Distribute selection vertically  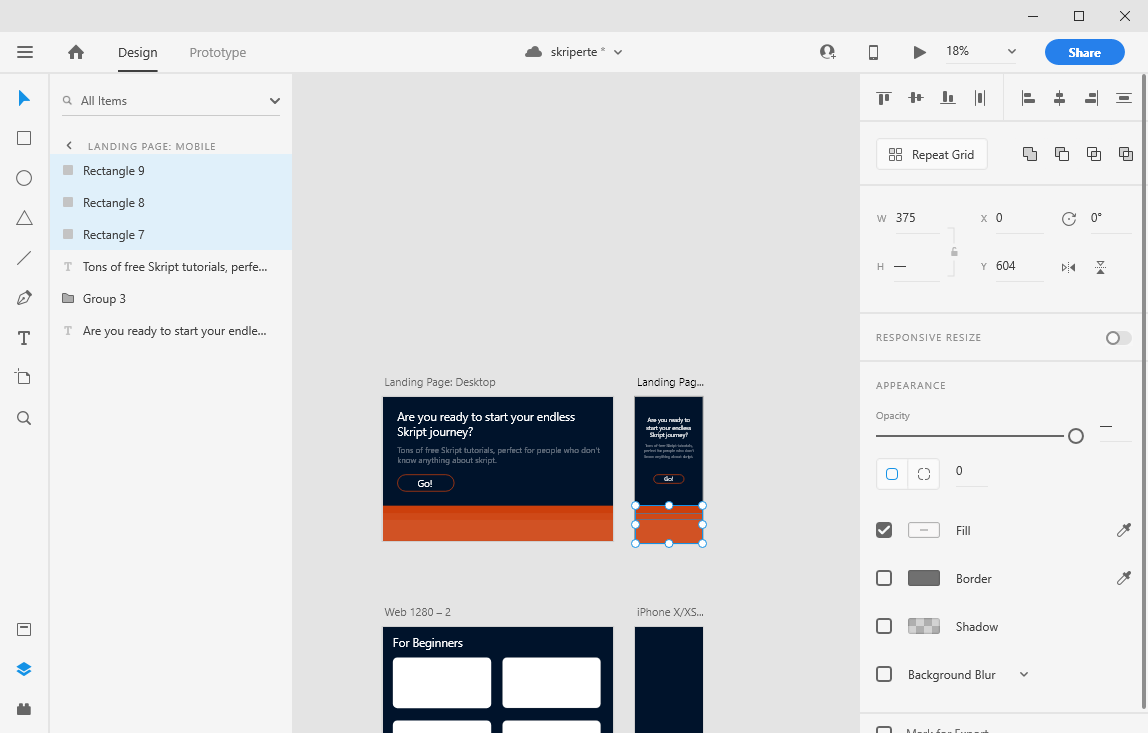[x=1124, y=97]
